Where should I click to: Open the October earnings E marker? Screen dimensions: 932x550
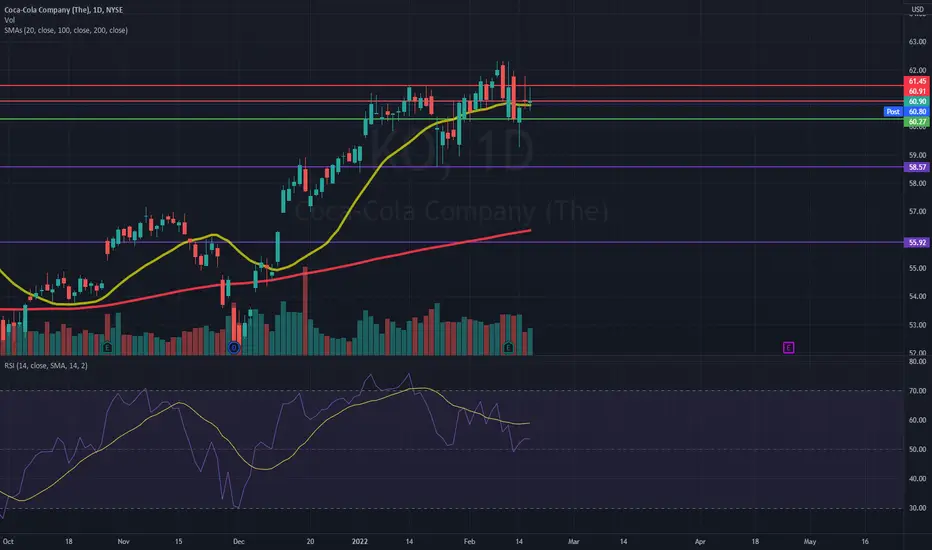coord(108,347)
